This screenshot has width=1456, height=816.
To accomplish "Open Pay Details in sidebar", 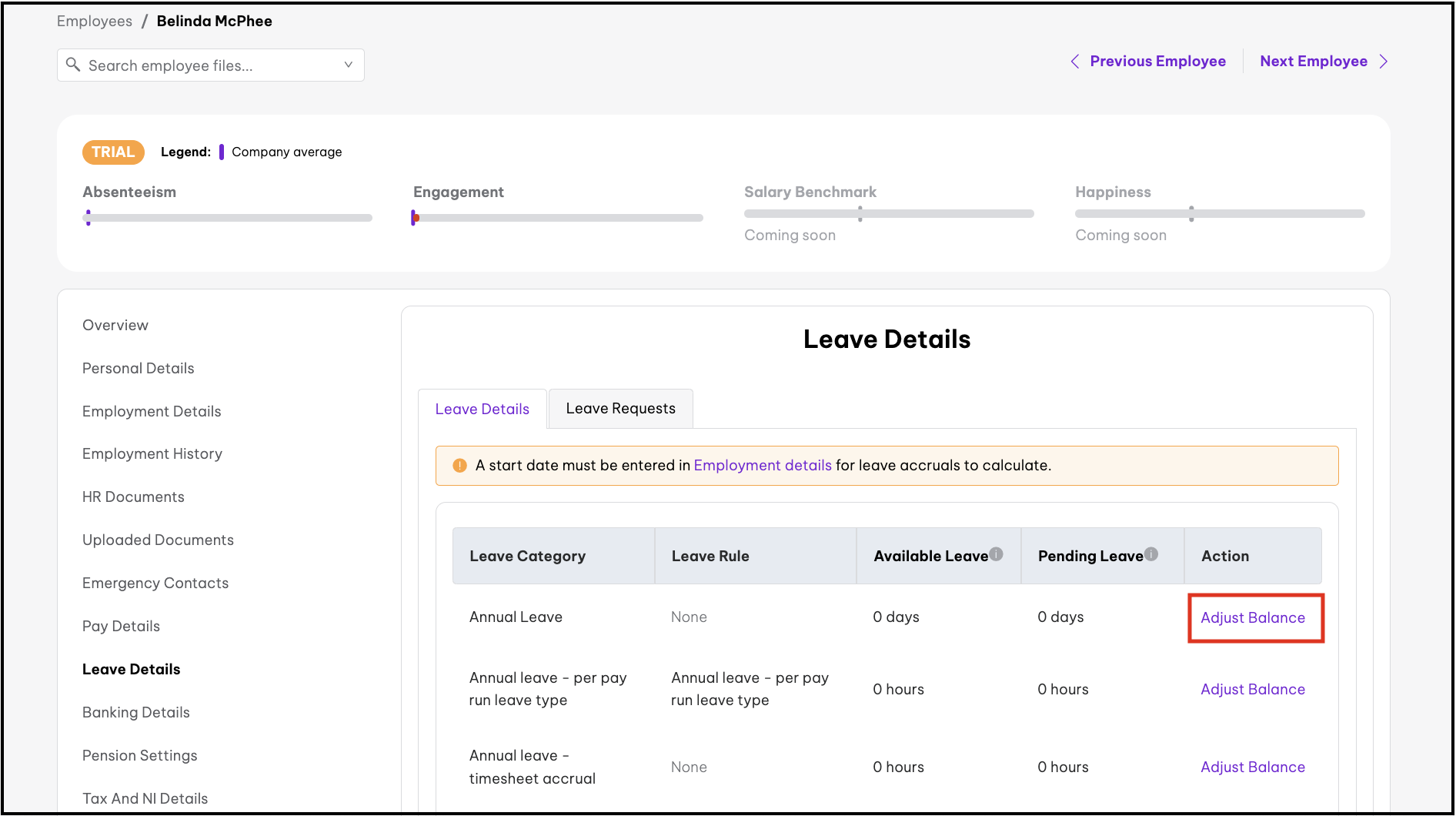I will (x=122, y=627).
